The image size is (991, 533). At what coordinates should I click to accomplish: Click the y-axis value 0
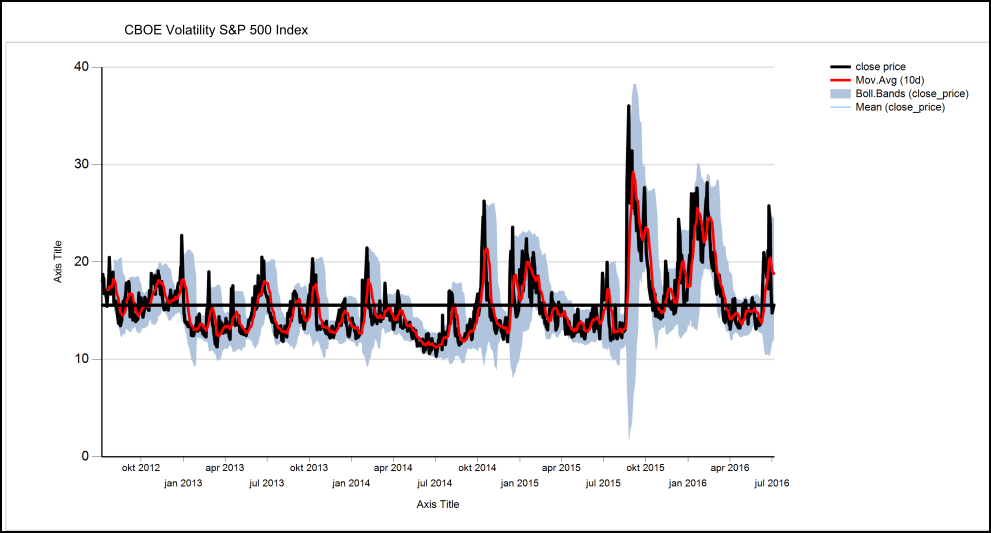click(x=85, y=456)
